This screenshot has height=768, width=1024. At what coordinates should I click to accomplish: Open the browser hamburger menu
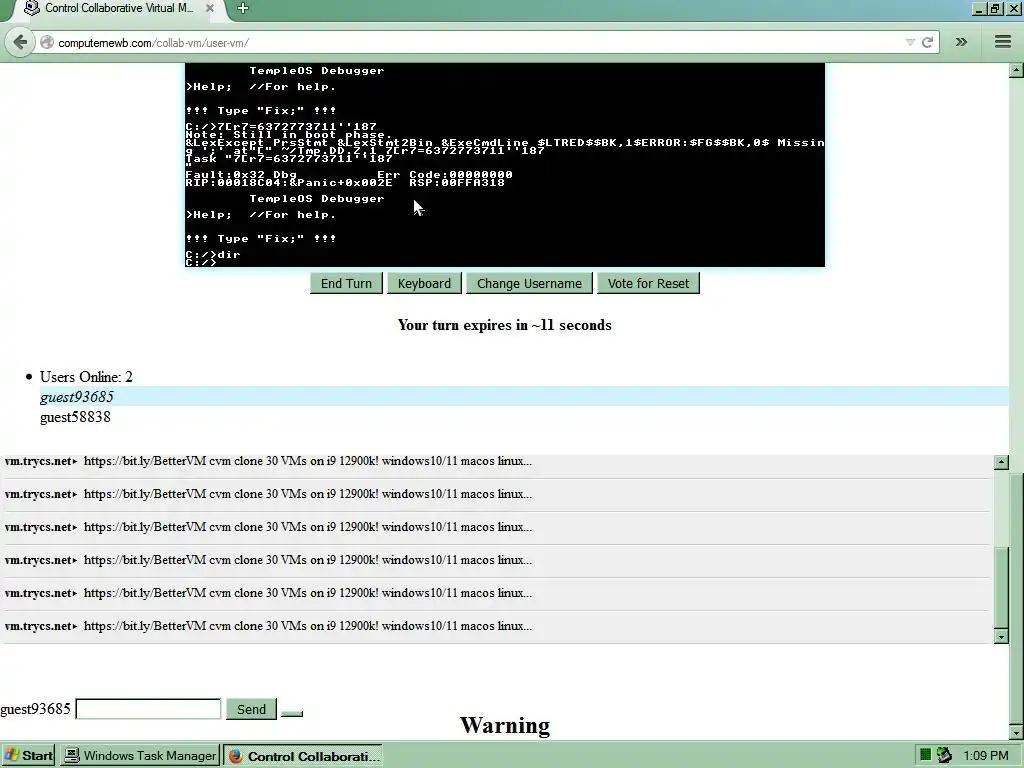[x=1003, y=42]
